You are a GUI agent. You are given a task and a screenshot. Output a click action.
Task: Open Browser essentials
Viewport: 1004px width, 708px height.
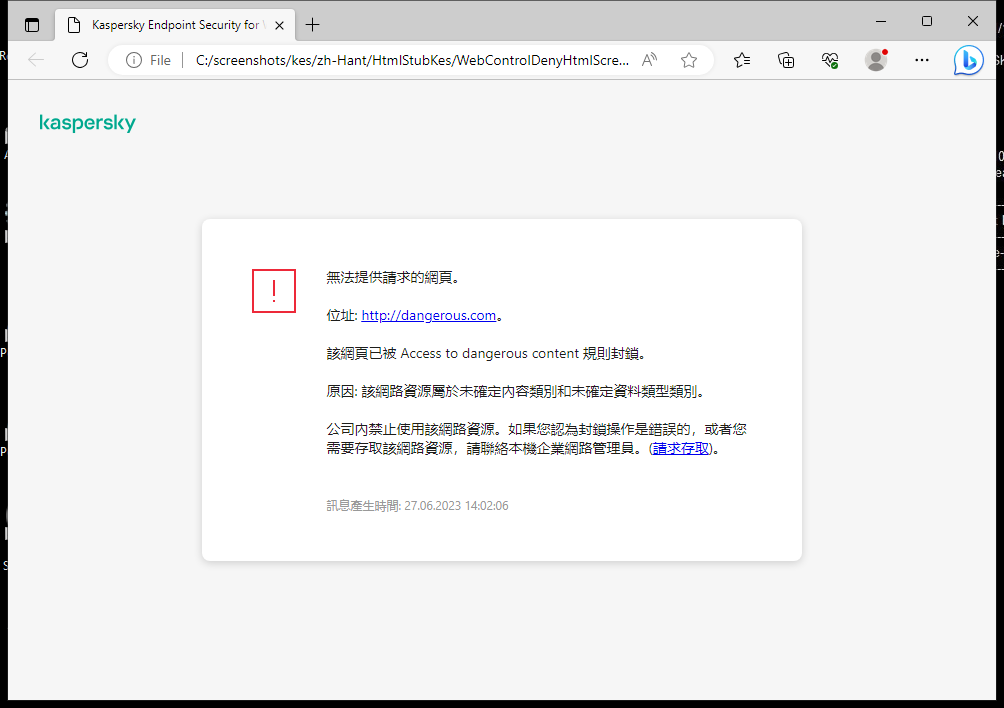(829, 60)
